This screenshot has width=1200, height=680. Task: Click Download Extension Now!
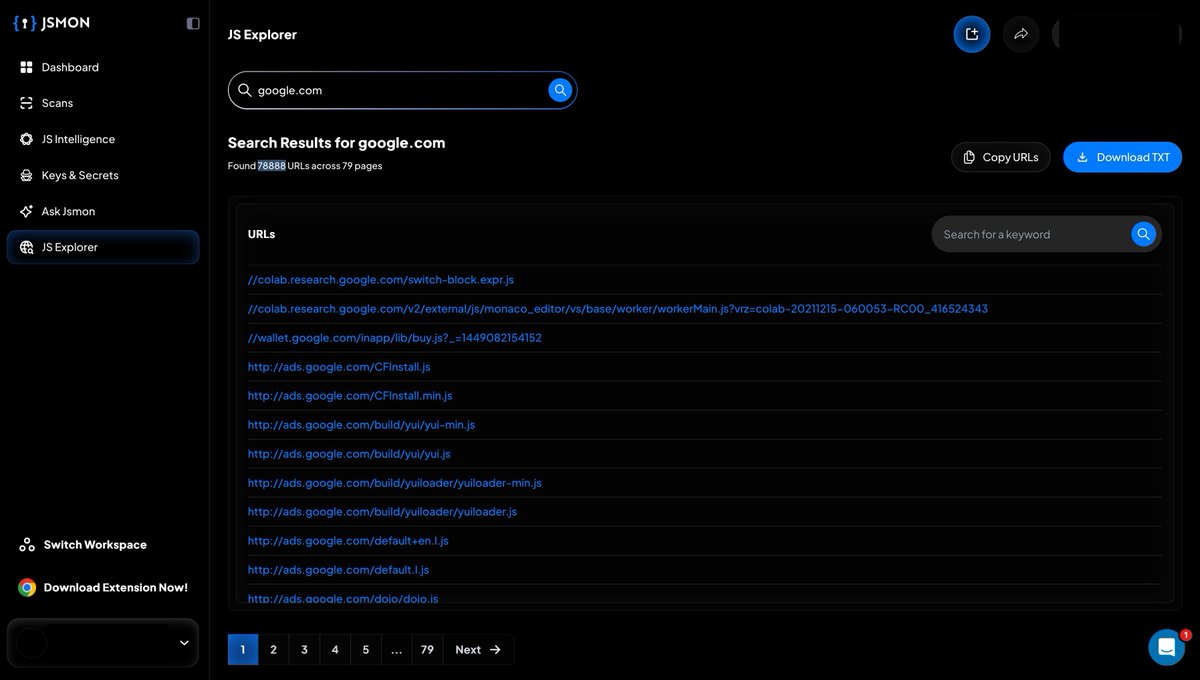click(116, 587)
